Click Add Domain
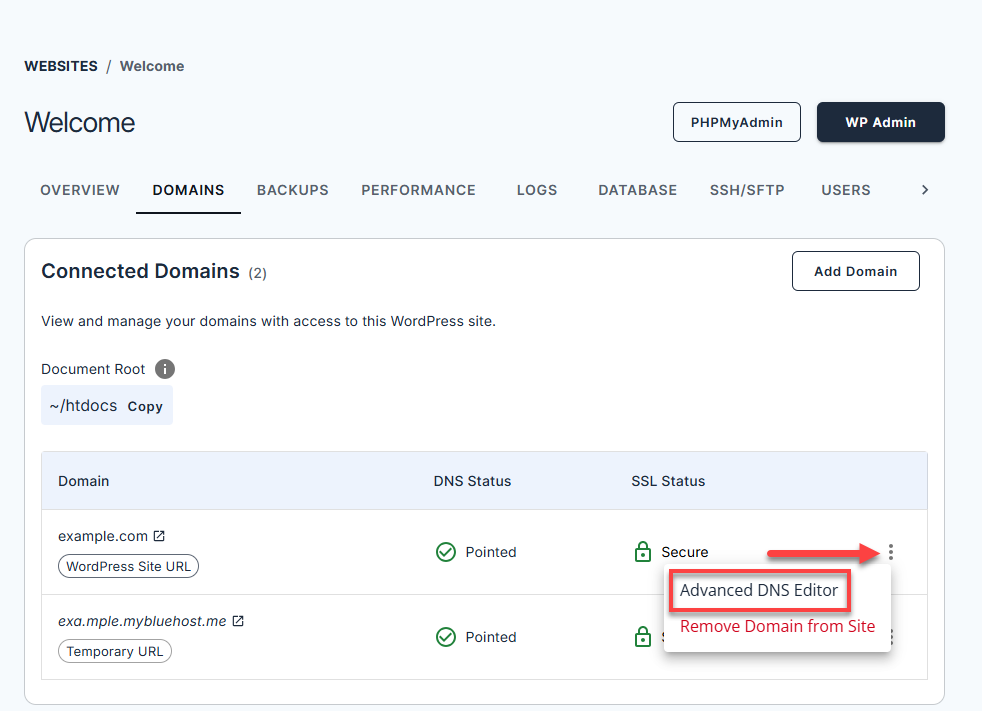This screenshot has height=711, width=982. pyautogui.click(x=855, y=270)
